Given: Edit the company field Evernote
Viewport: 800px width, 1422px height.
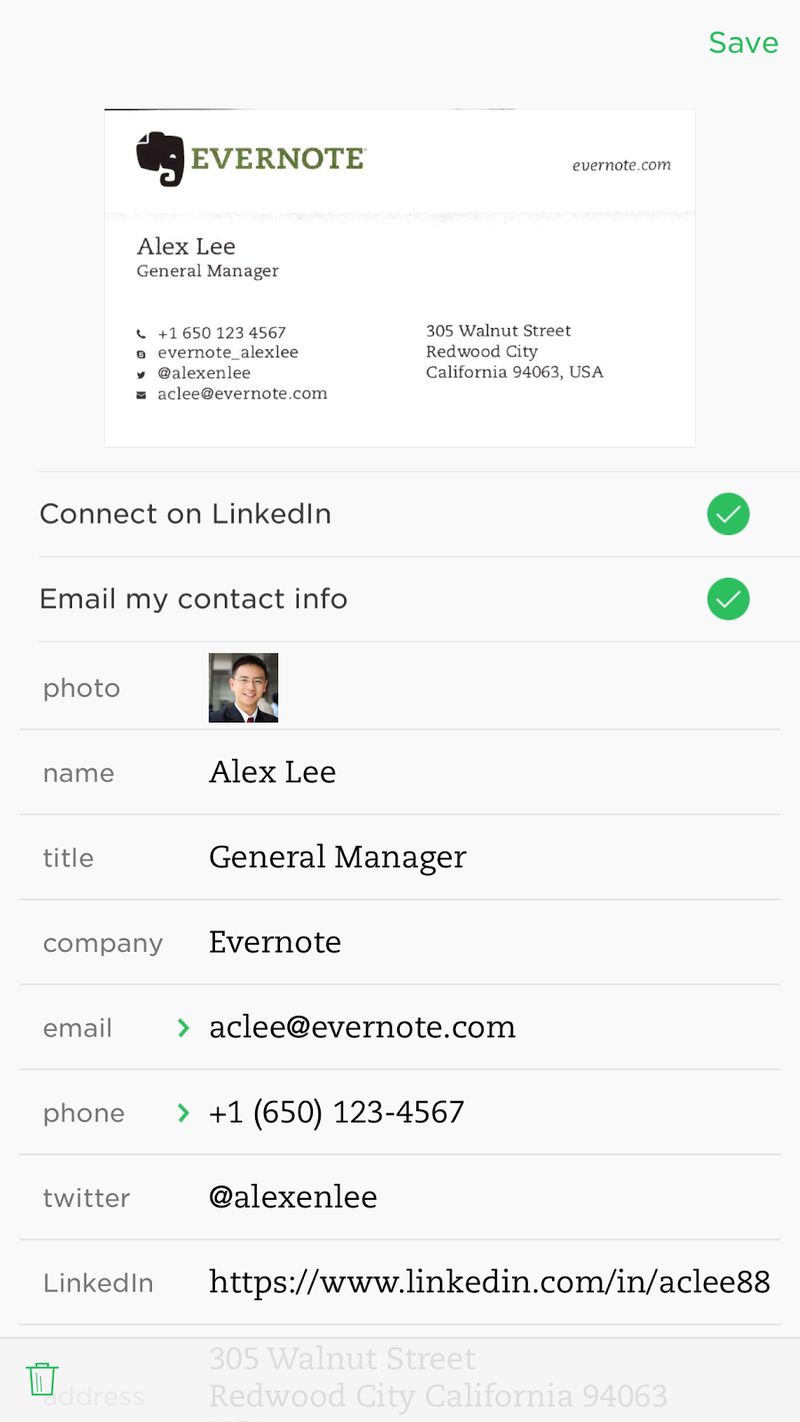Looking at the screenshot, I should [x=275, y=942].
